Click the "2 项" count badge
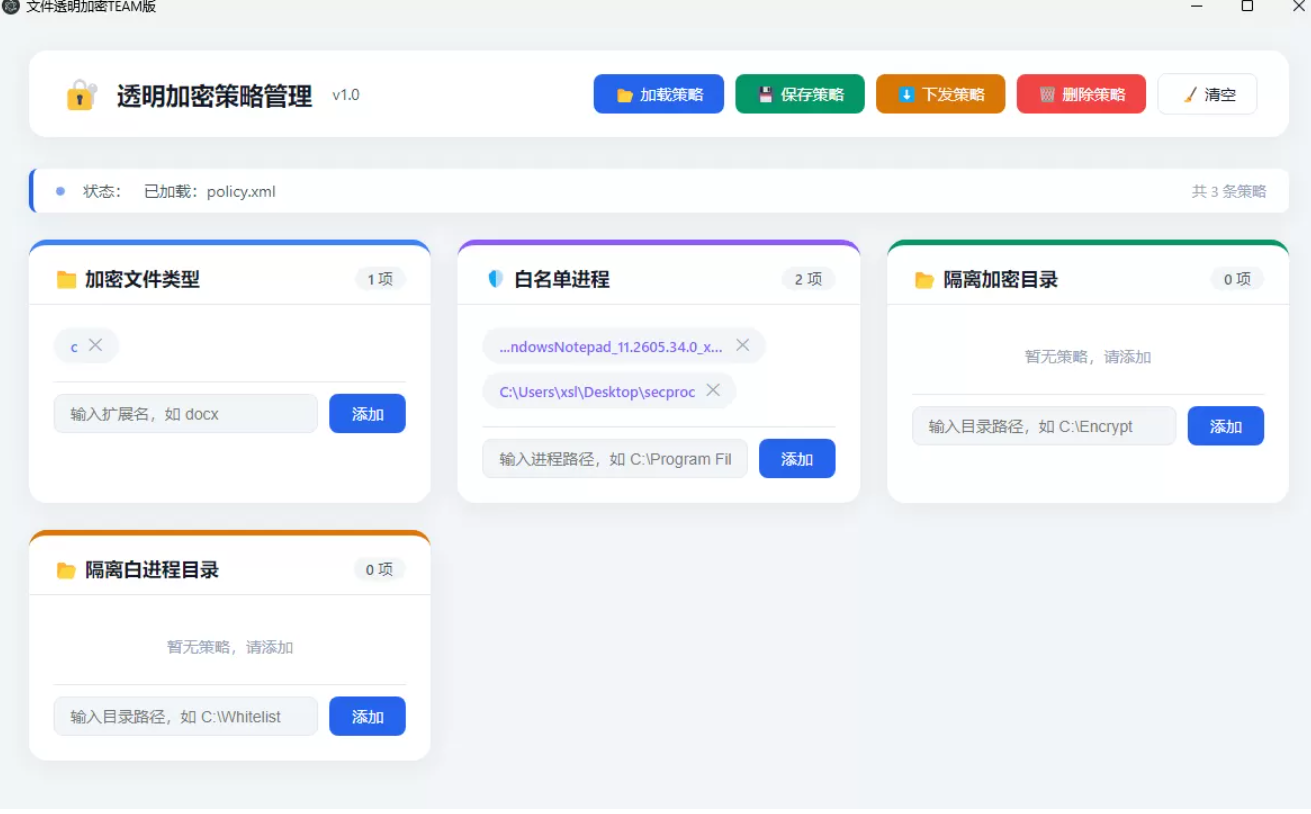Viewport: 1311px width, 814px height. 808,279
